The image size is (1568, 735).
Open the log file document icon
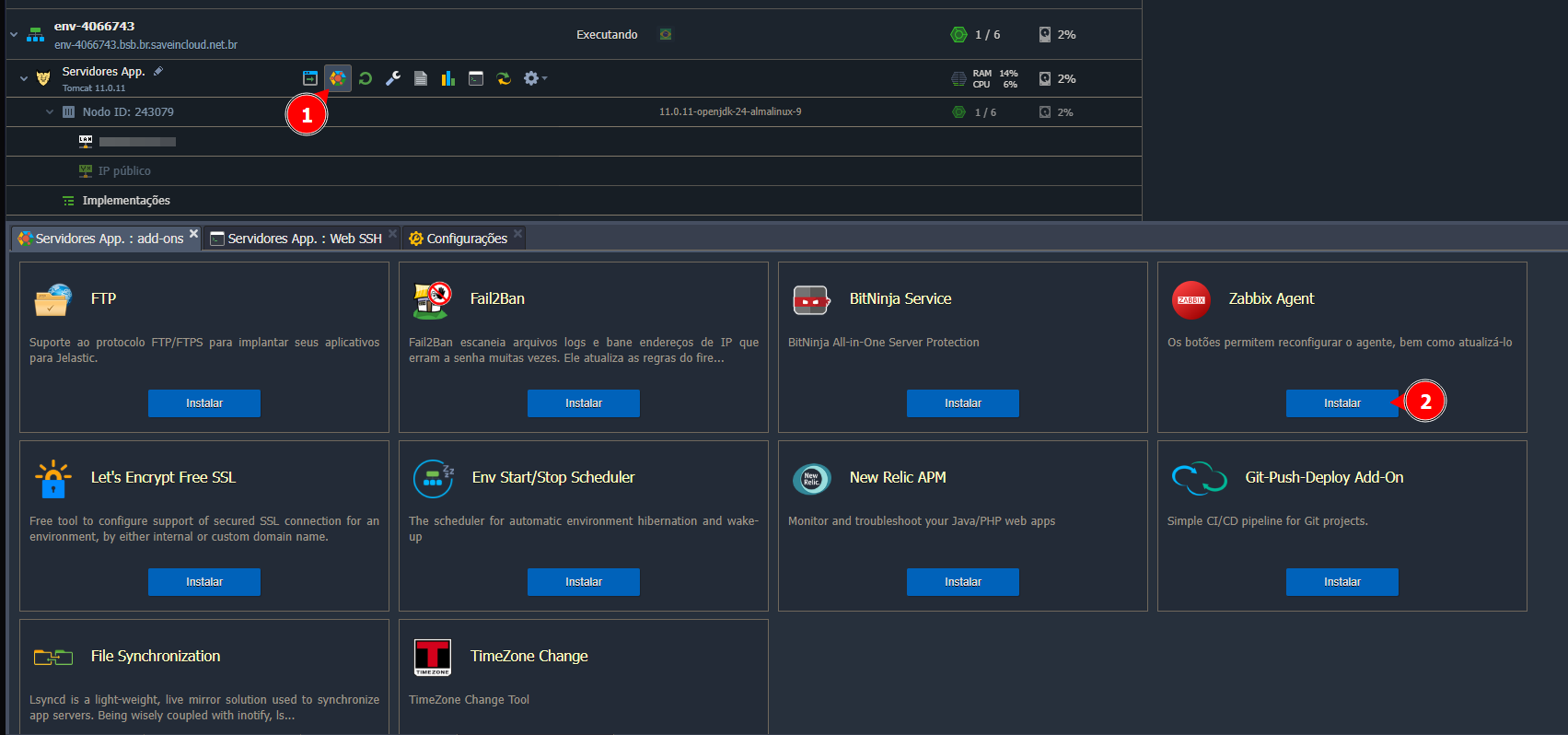tap(421, 78)
